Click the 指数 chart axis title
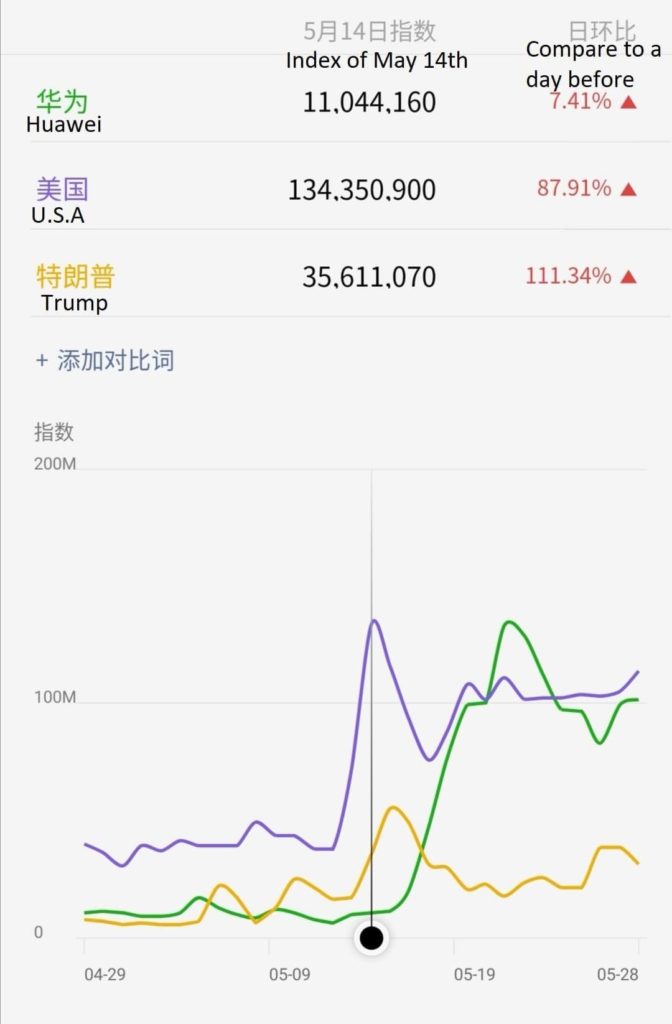 point(54,432)
